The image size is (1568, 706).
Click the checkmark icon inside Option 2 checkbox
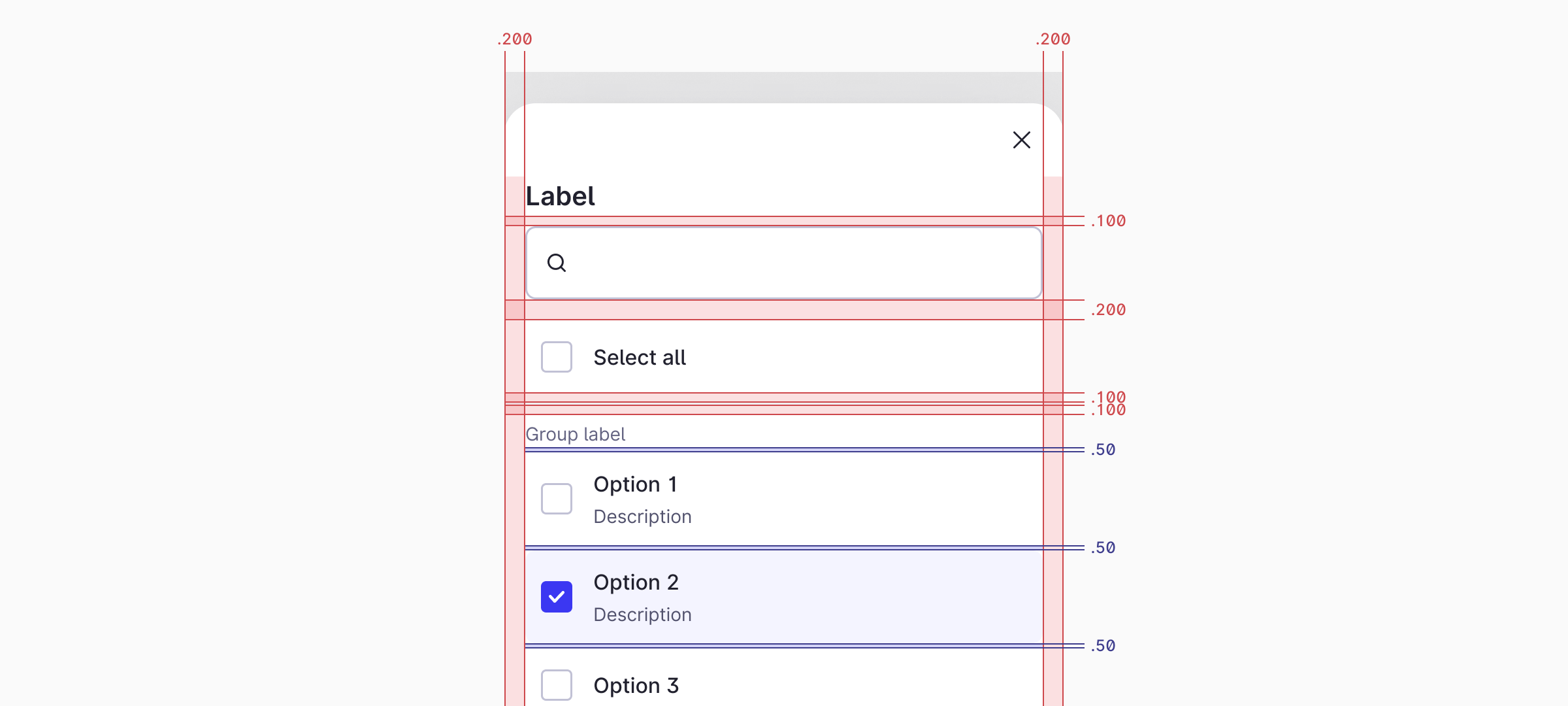[556, 596]
